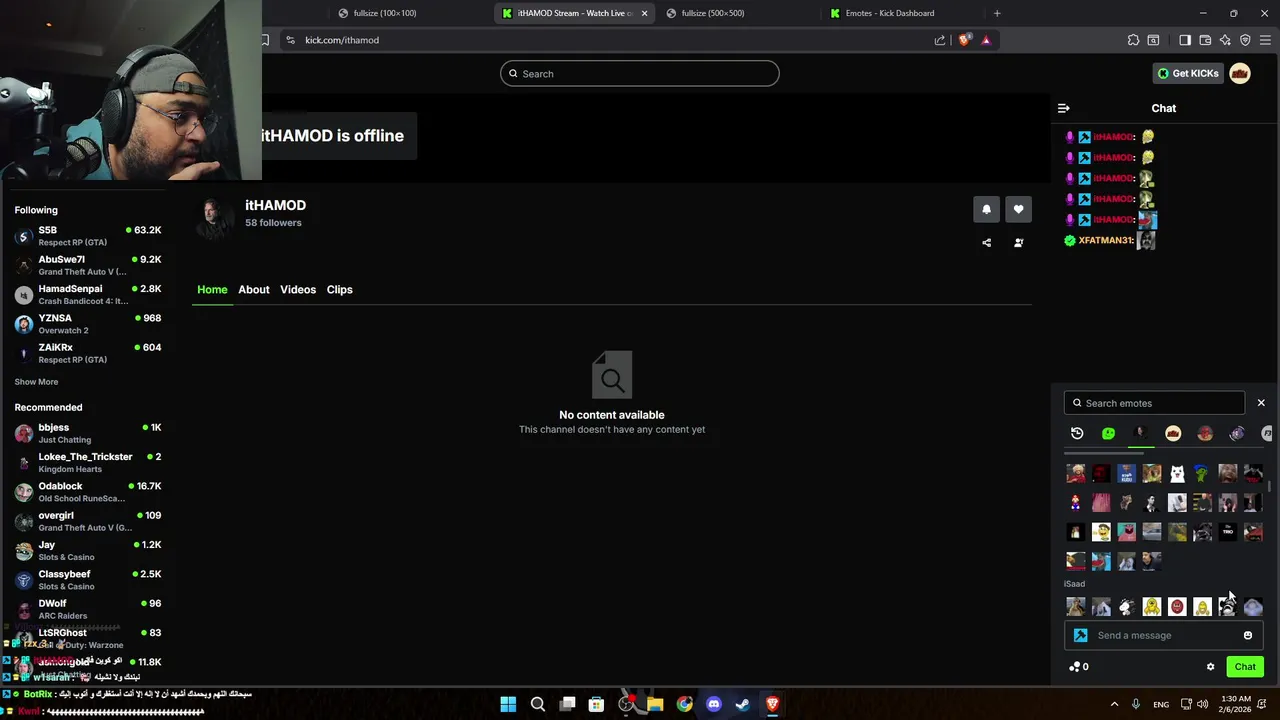Click the share icon below follow buttons
Viewport: 1280px width, 720px height.
(x=986, y=242)
